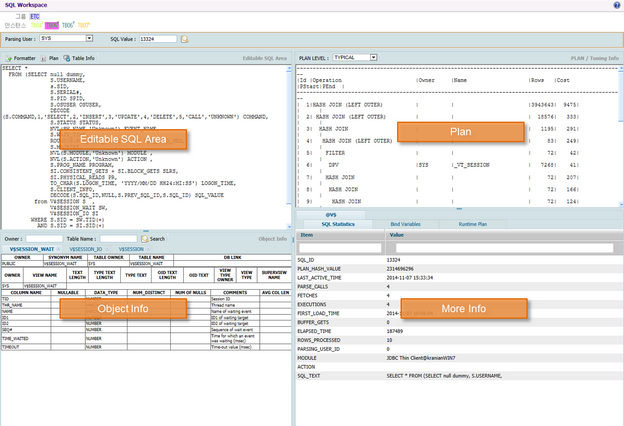Select the GVS tab
The height and width of the screenshot is (426, 624).
[x=331, y=215]
